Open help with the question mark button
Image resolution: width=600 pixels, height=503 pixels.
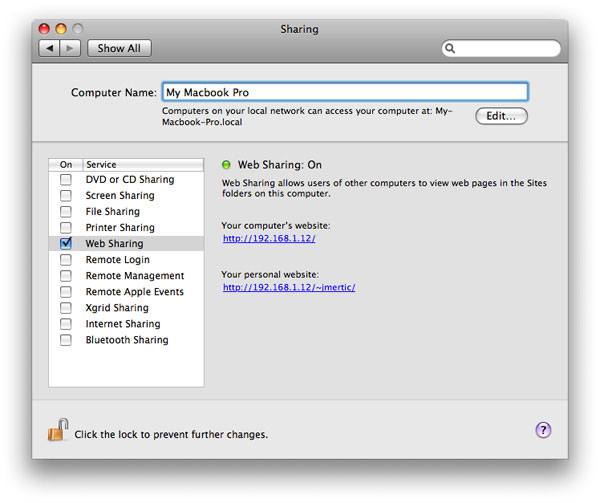tap(543, 430)
